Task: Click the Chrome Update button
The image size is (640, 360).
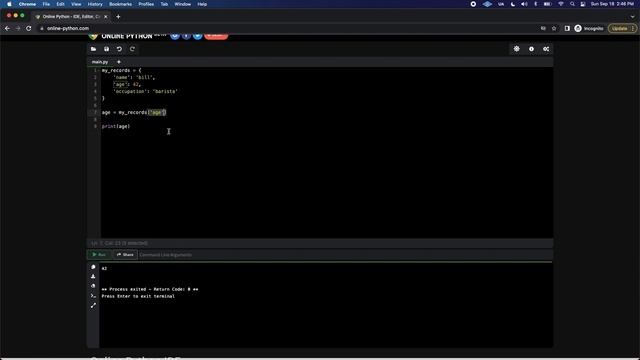Action: (x=622, y=29)
